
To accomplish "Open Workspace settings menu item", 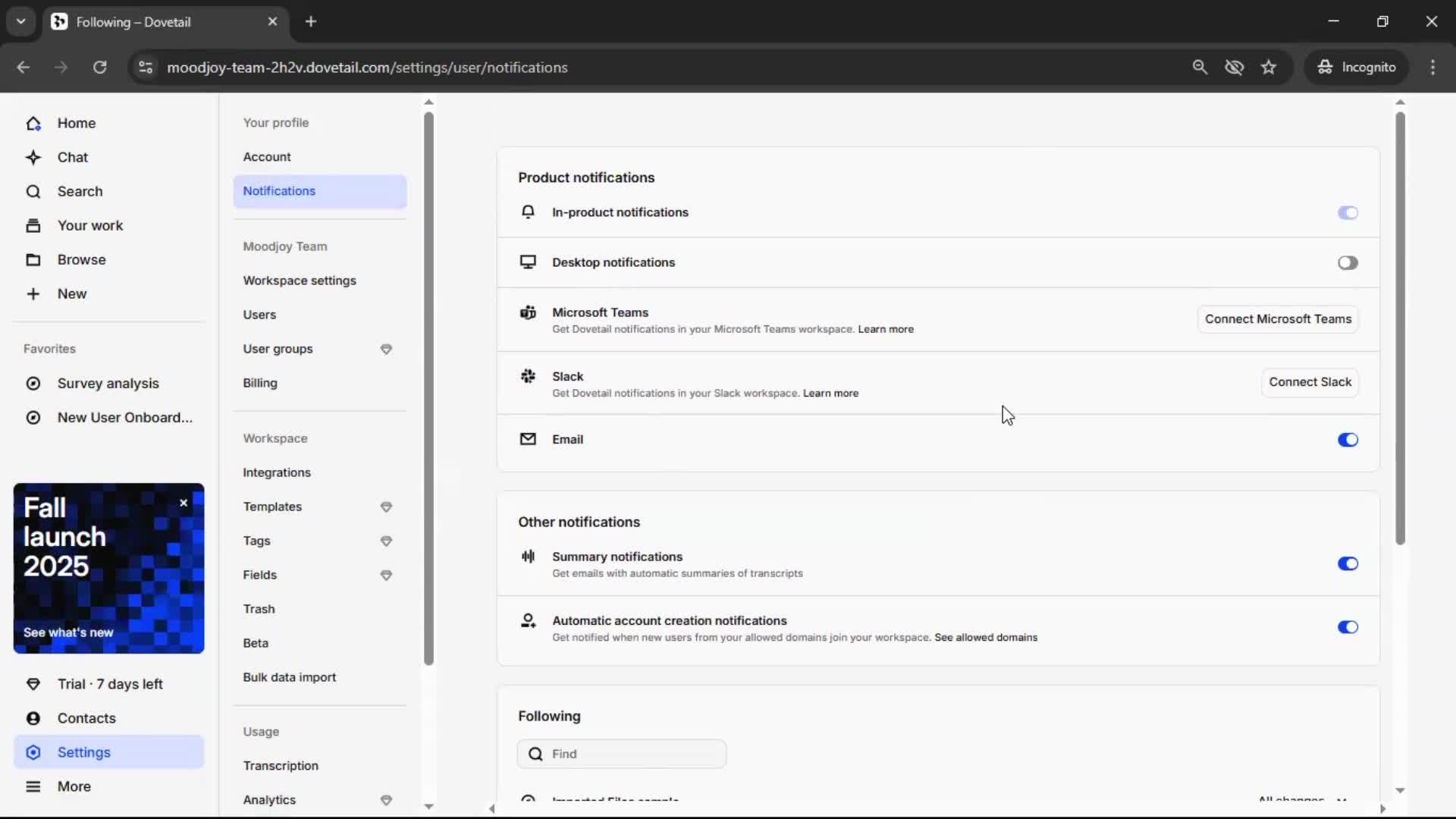I will pos(300,281).
